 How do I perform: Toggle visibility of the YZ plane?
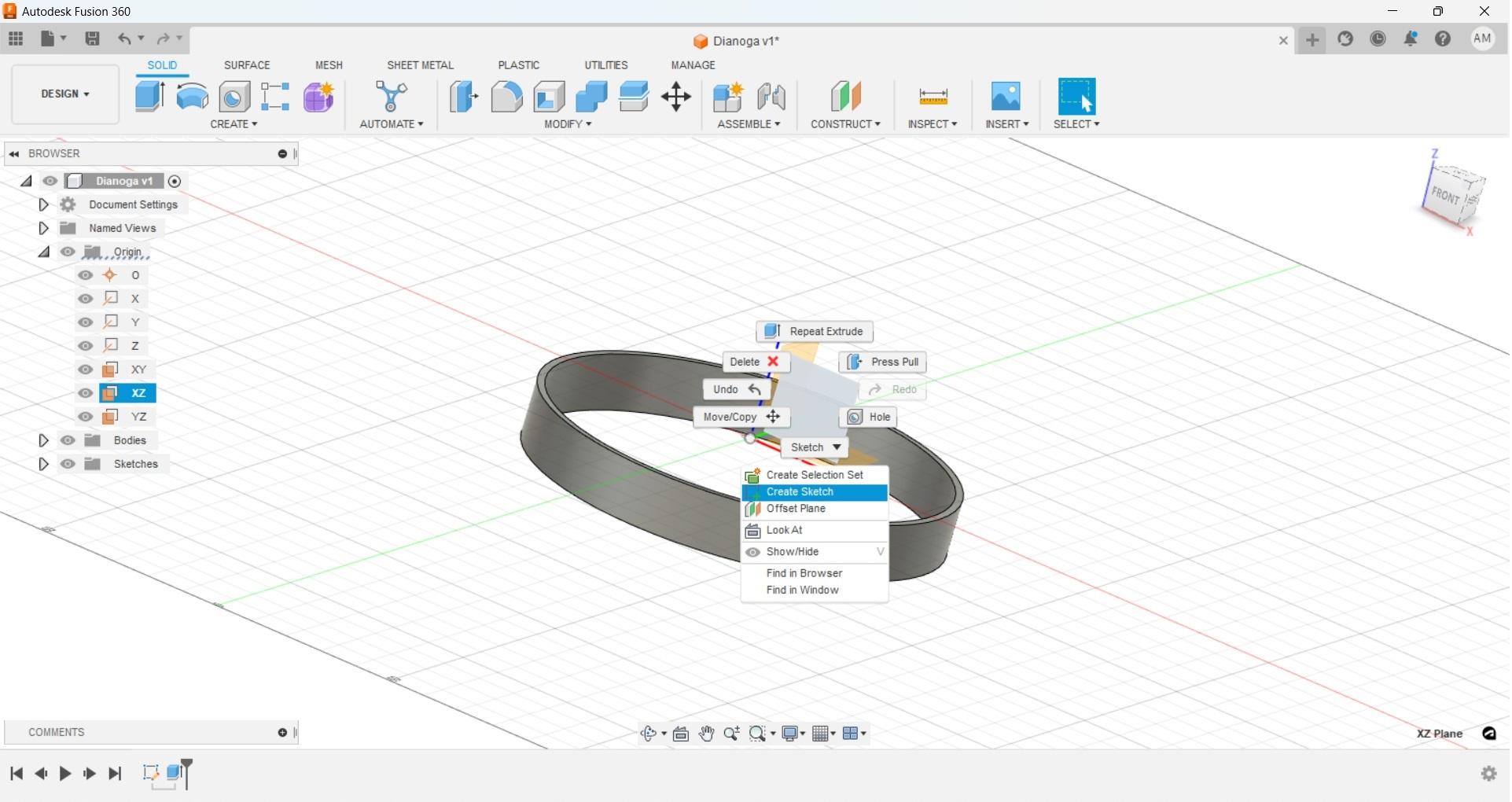point(86,417)
